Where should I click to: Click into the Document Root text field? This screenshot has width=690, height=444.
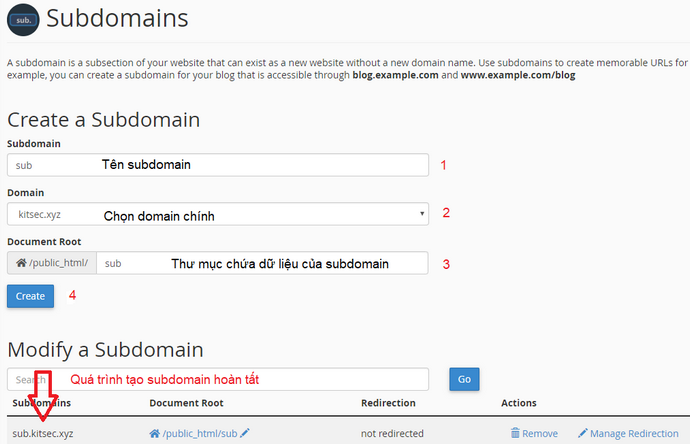262,263
